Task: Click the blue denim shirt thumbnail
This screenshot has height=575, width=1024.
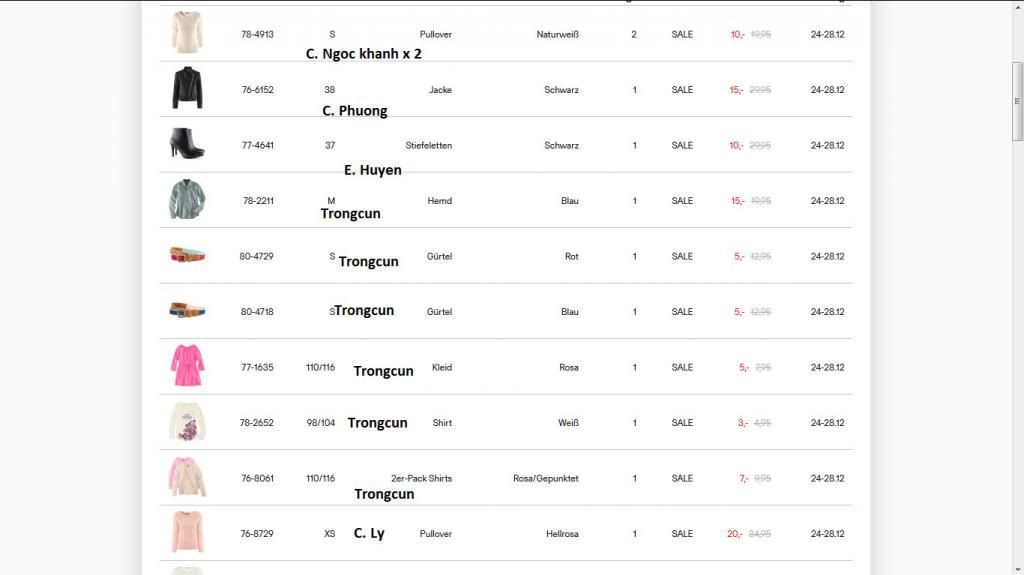Action: click(x=187, y=200)
